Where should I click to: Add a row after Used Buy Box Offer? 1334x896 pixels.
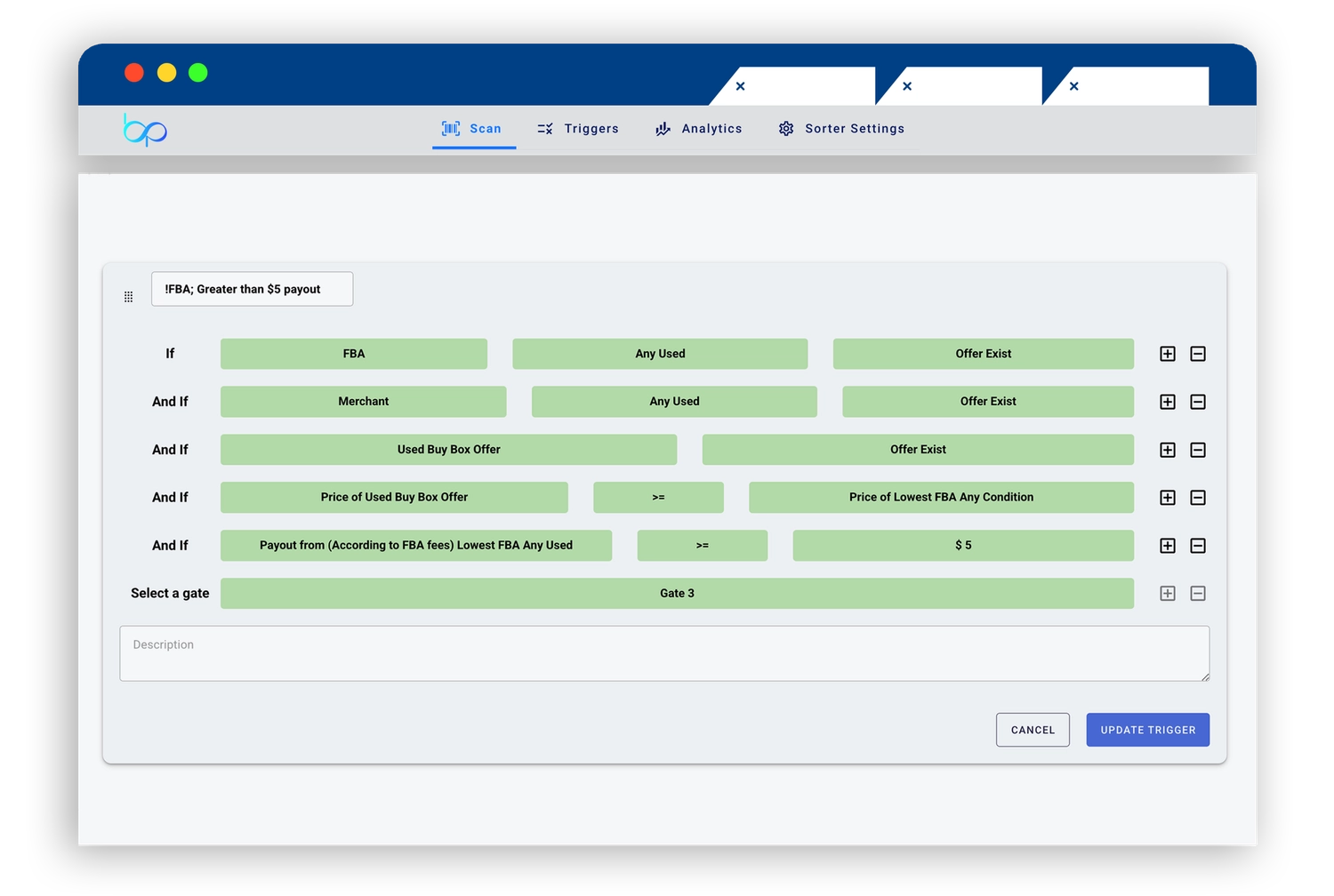point(1168,450)
